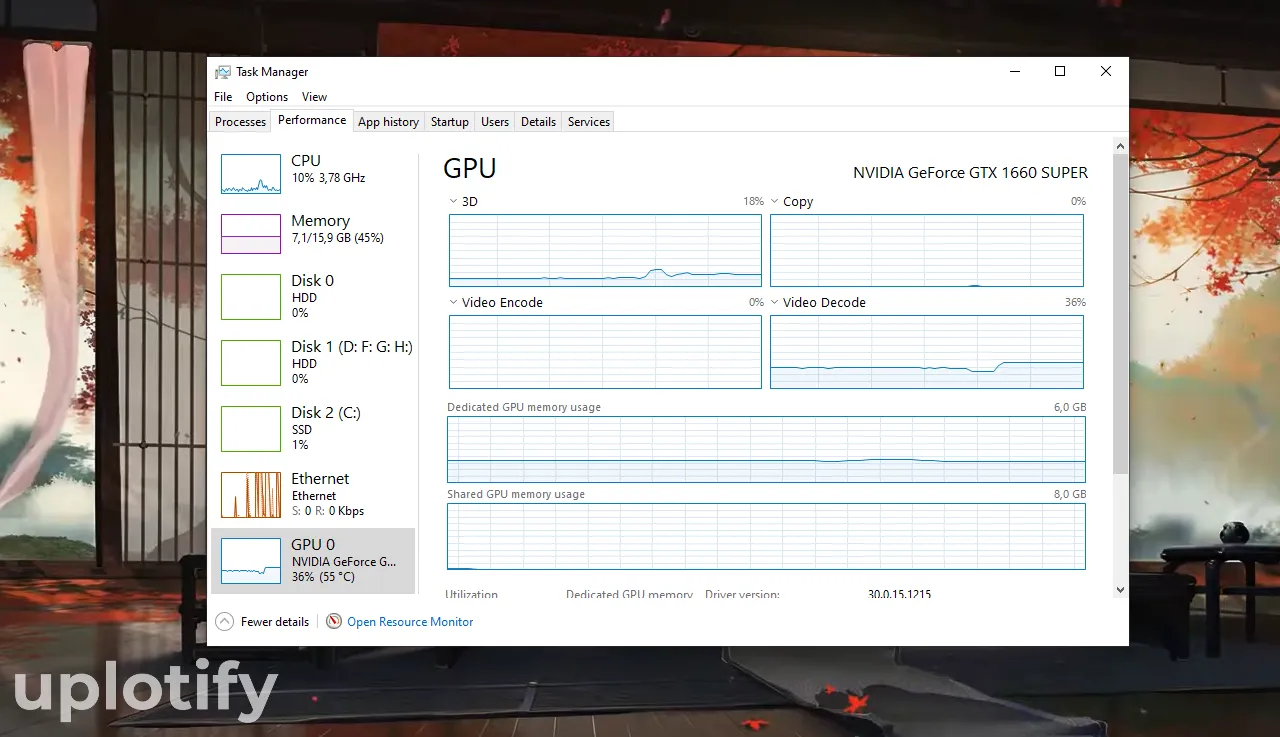Maximize the Task Manager window
The image size is (1280, 737).
pyautogui.click(x=1060, y=71)
